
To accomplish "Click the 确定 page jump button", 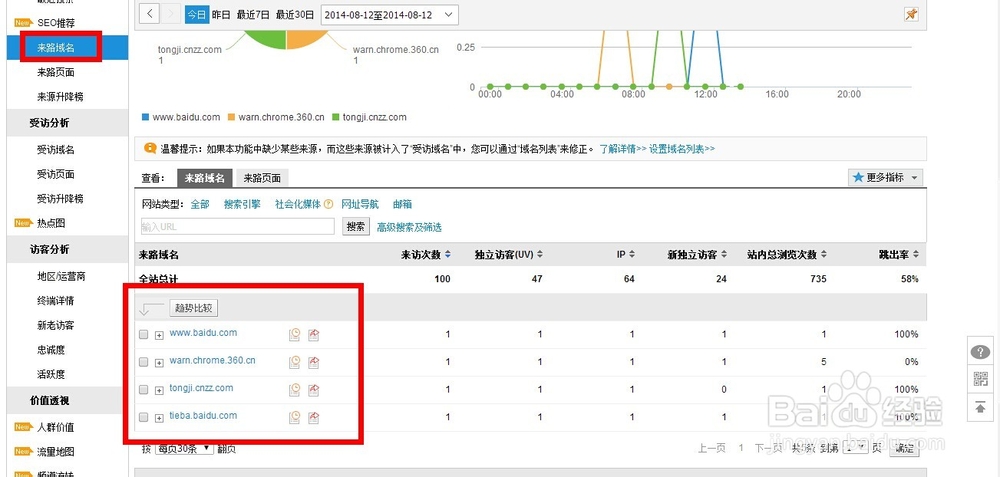I will pyautogui.click(x=904, y=448).
